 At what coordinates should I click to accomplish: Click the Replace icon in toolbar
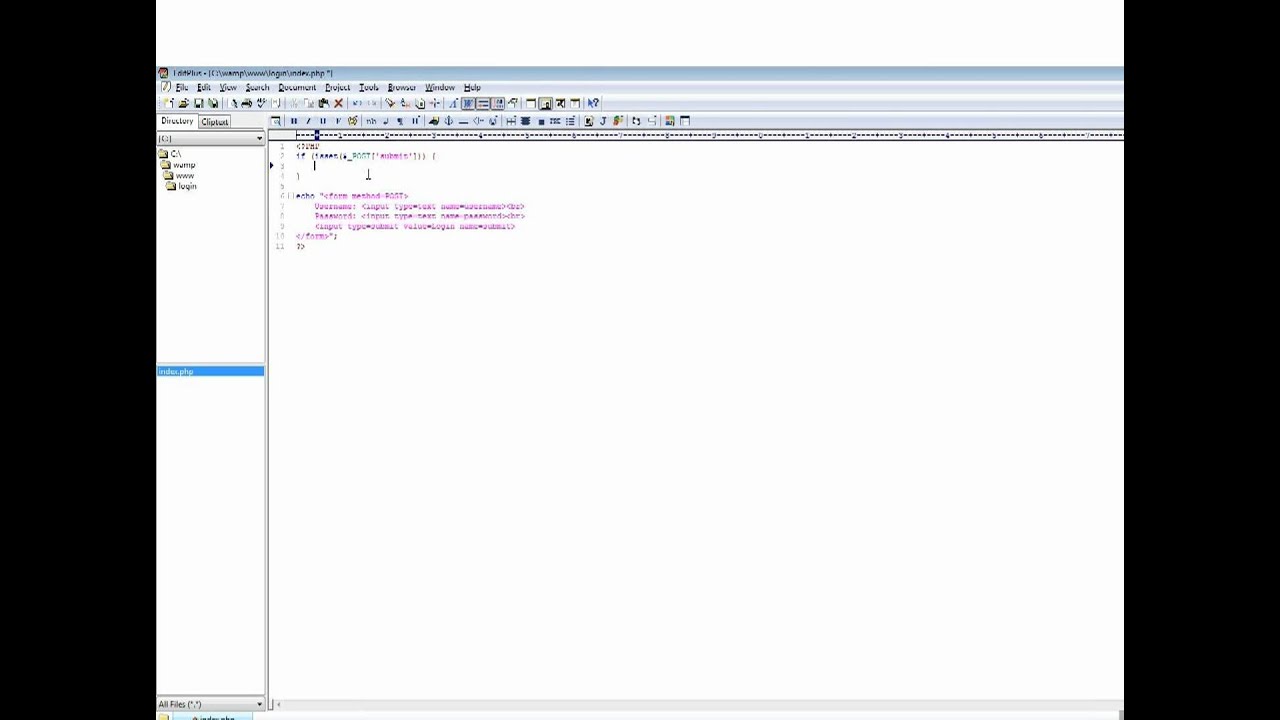(x=405, y=103)
